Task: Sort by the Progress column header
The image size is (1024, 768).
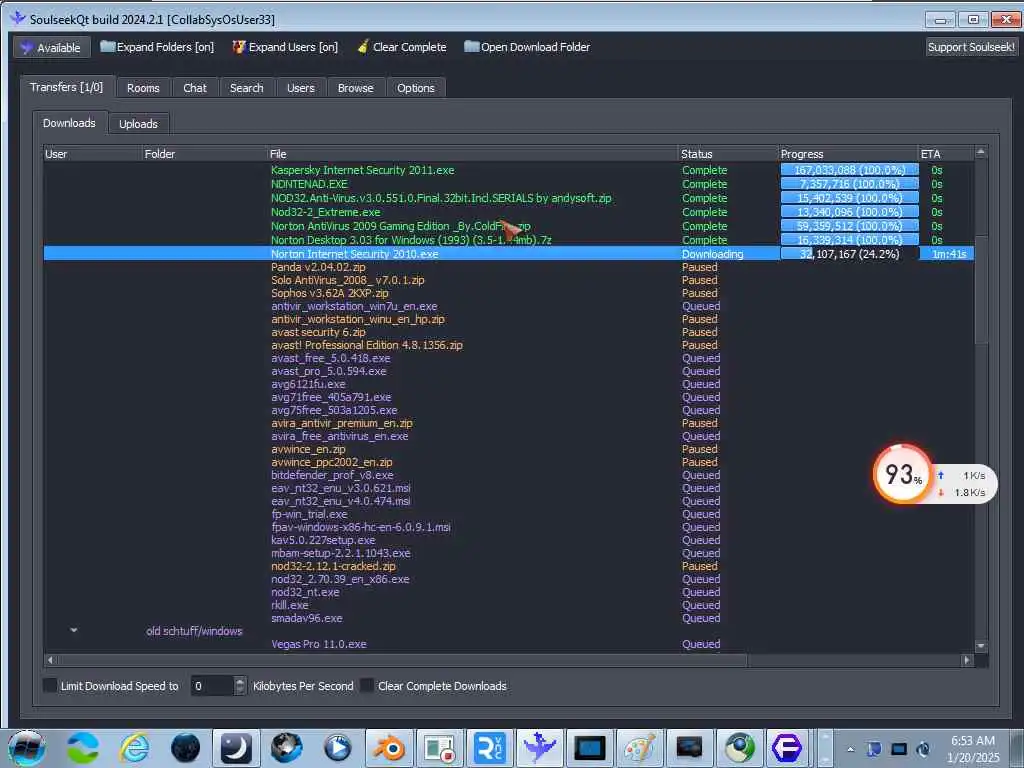Action: pos(848,154)
